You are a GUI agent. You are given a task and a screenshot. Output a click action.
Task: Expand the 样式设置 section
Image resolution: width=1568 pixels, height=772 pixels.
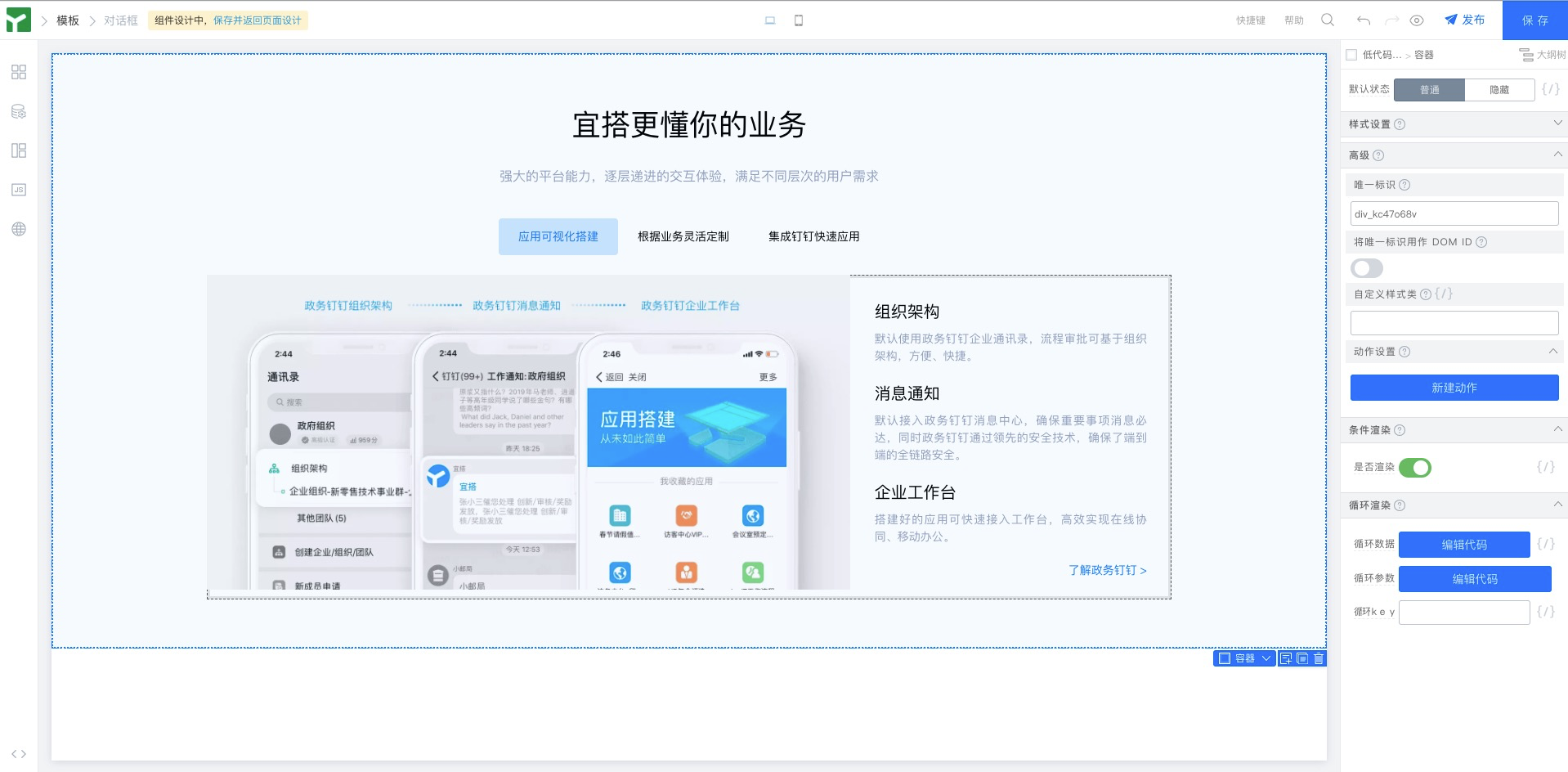(x=1557, y=123)
